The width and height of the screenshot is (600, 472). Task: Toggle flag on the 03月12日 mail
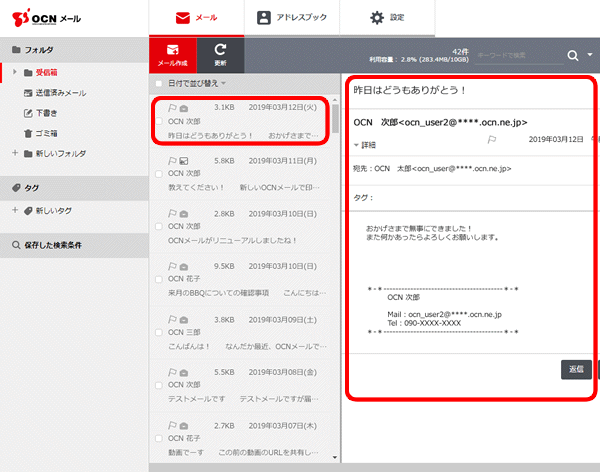point(172,108)
